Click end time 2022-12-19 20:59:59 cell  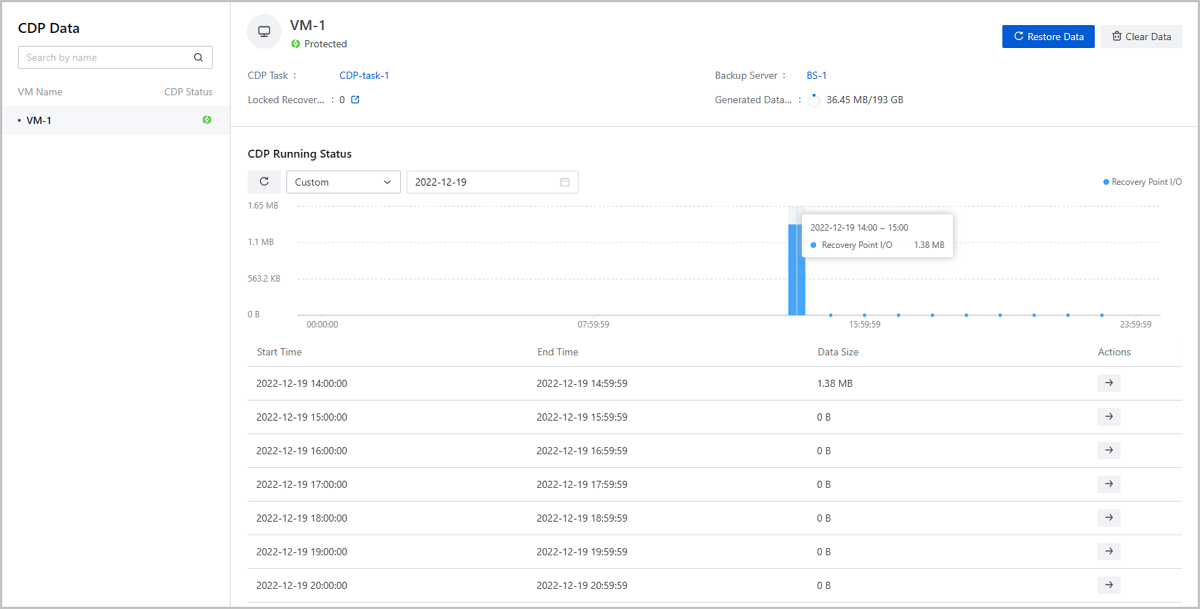[582, 585]
